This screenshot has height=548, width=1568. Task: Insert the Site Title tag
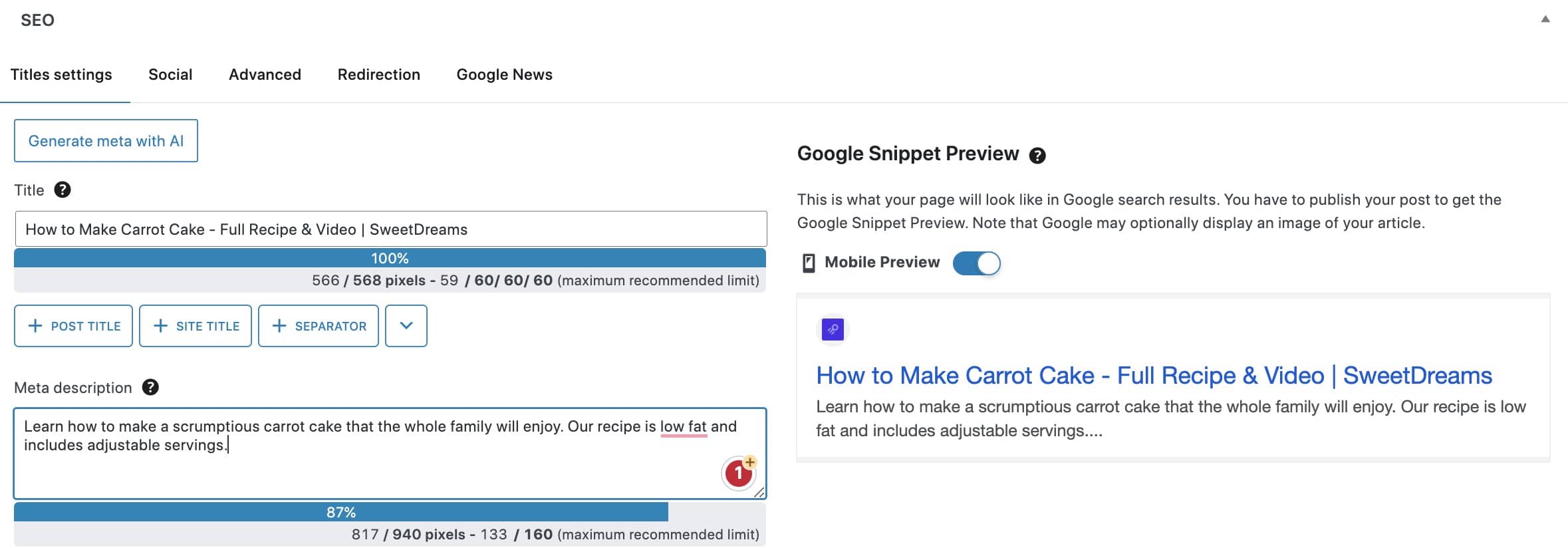point(196,326)
